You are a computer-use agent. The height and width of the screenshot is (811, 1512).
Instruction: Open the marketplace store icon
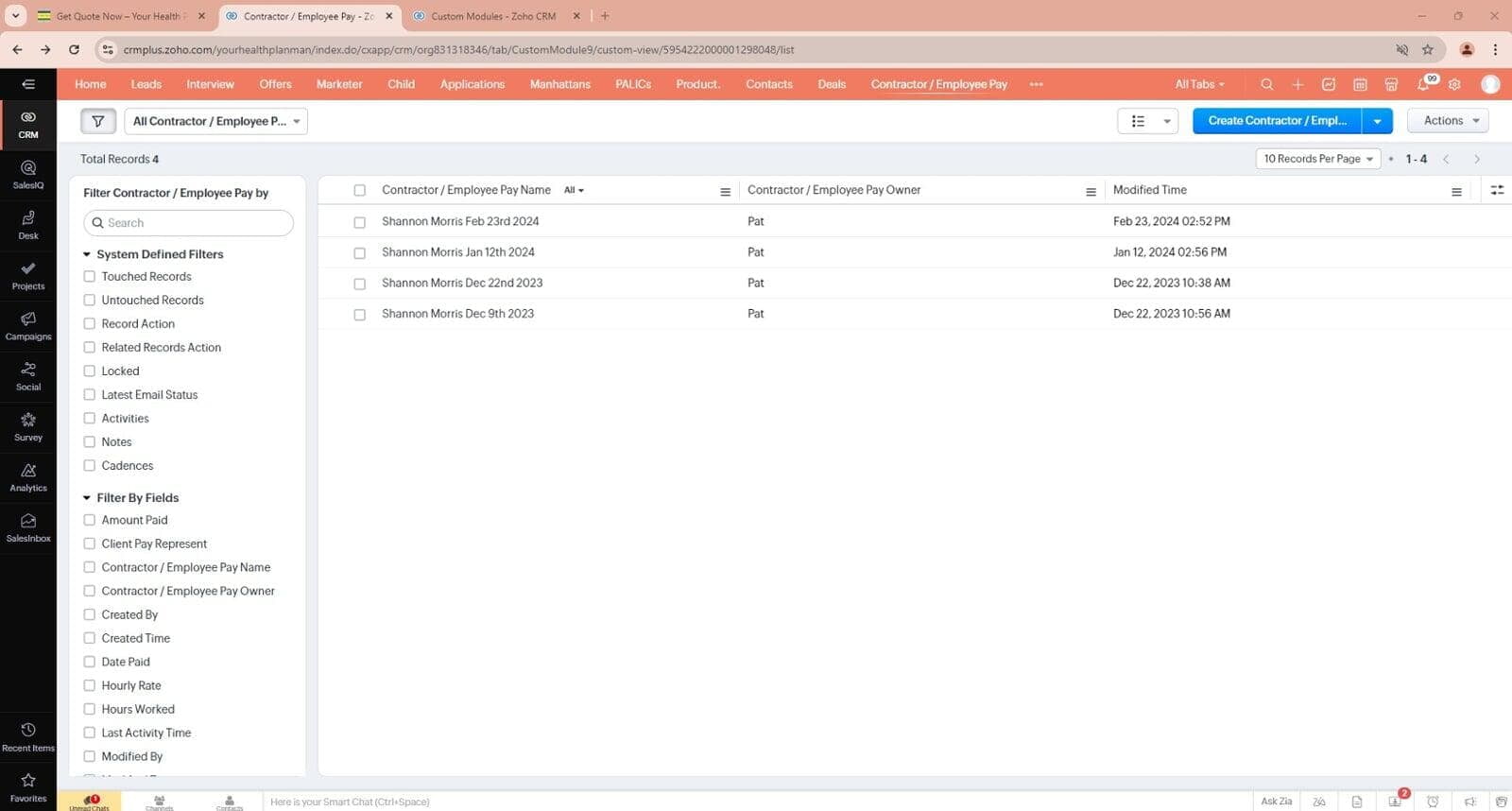click(1391, 84)
